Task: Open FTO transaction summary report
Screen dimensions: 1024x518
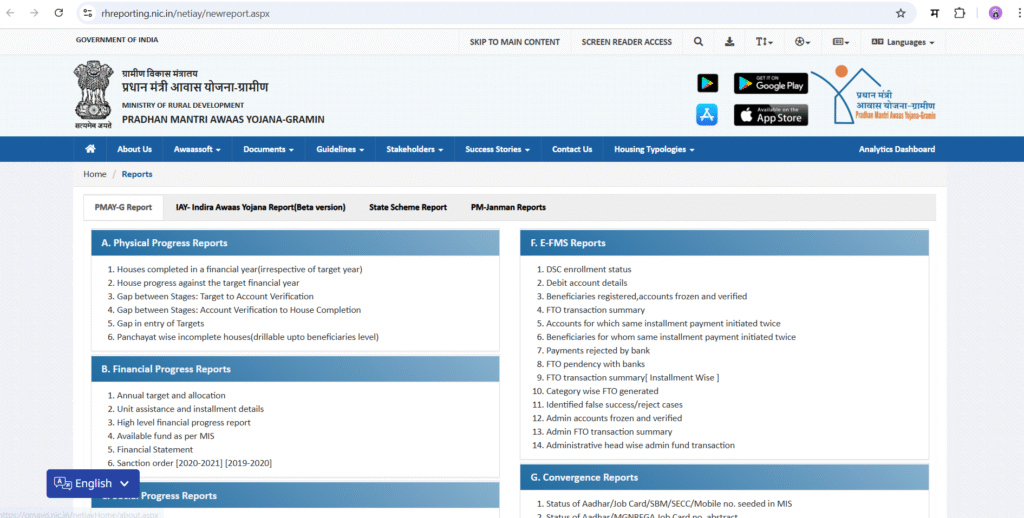Action: (595, 310)
